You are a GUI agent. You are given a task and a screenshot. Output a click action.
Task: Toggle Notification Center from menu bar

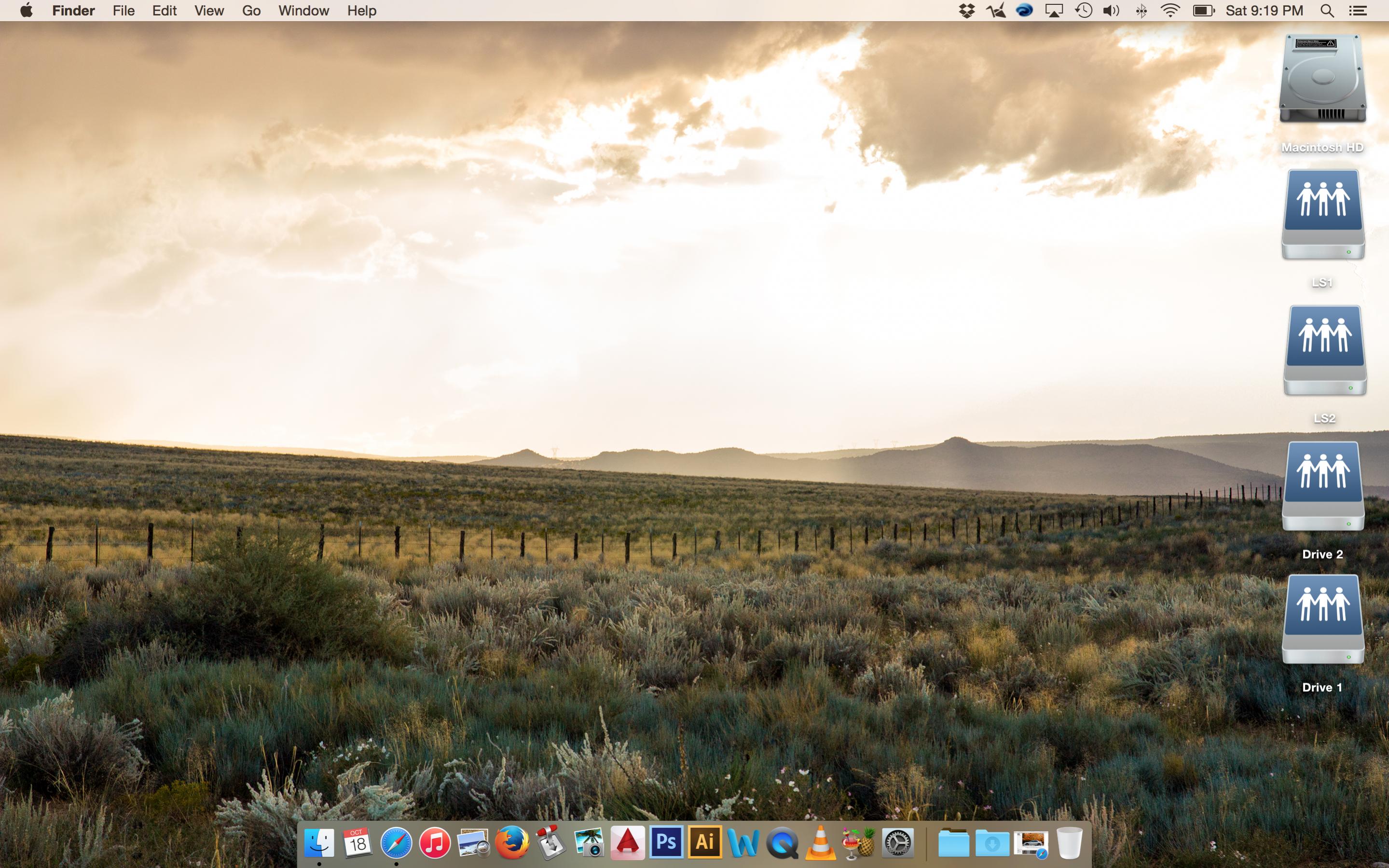(x=1358, y=11)
